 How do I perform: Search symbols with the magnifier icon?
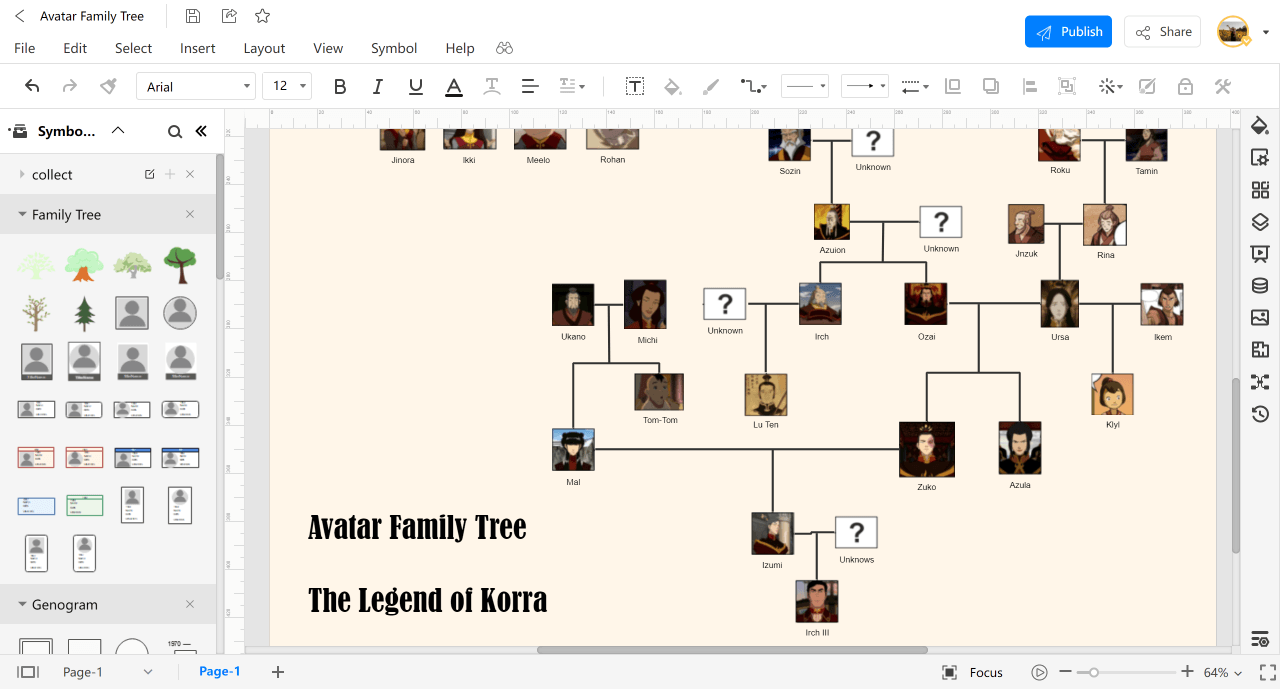click(x=175, y=131)
